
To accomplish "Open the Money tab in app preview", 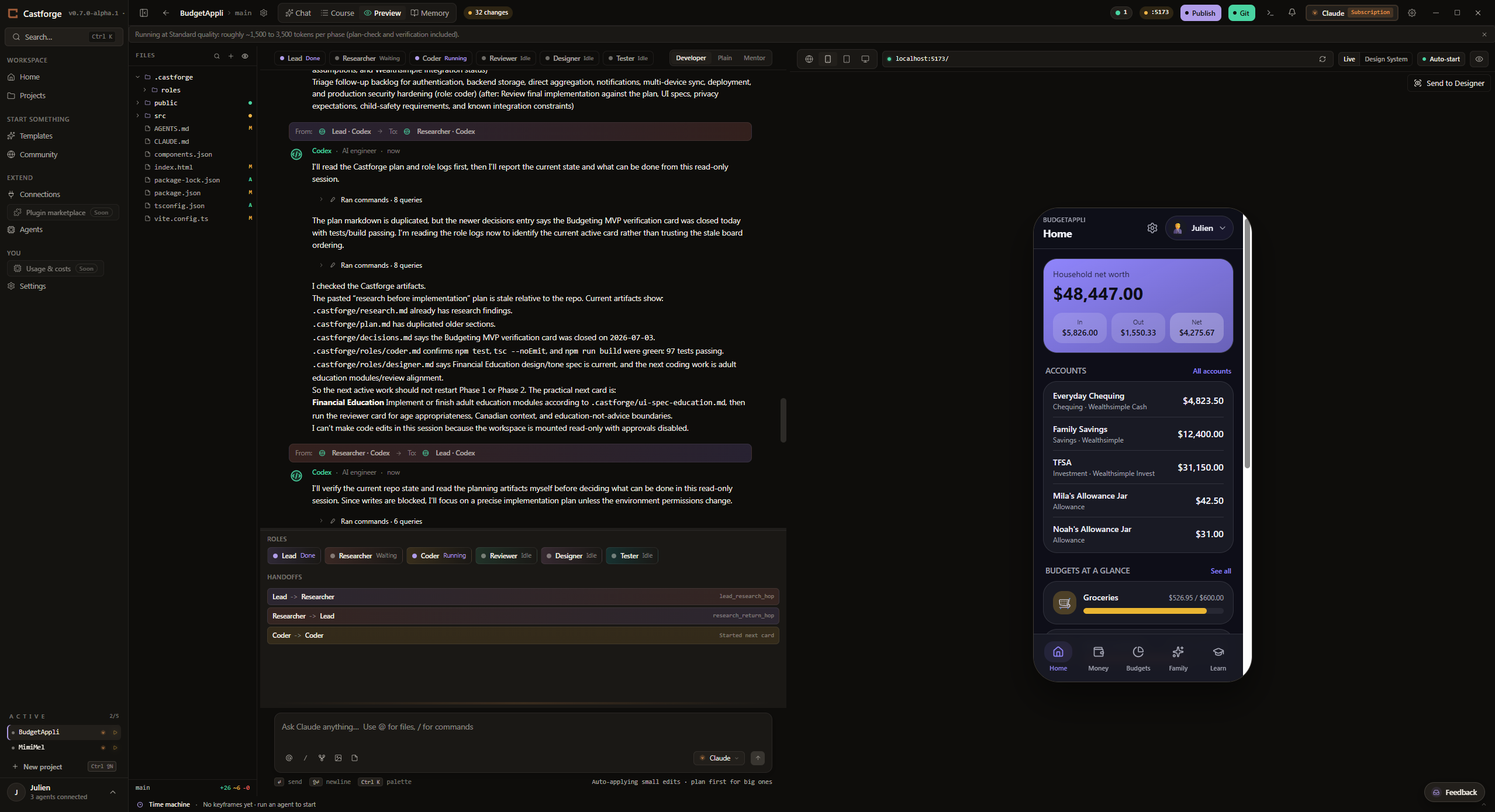I will pyautogui.click(x=1098, y=658).
